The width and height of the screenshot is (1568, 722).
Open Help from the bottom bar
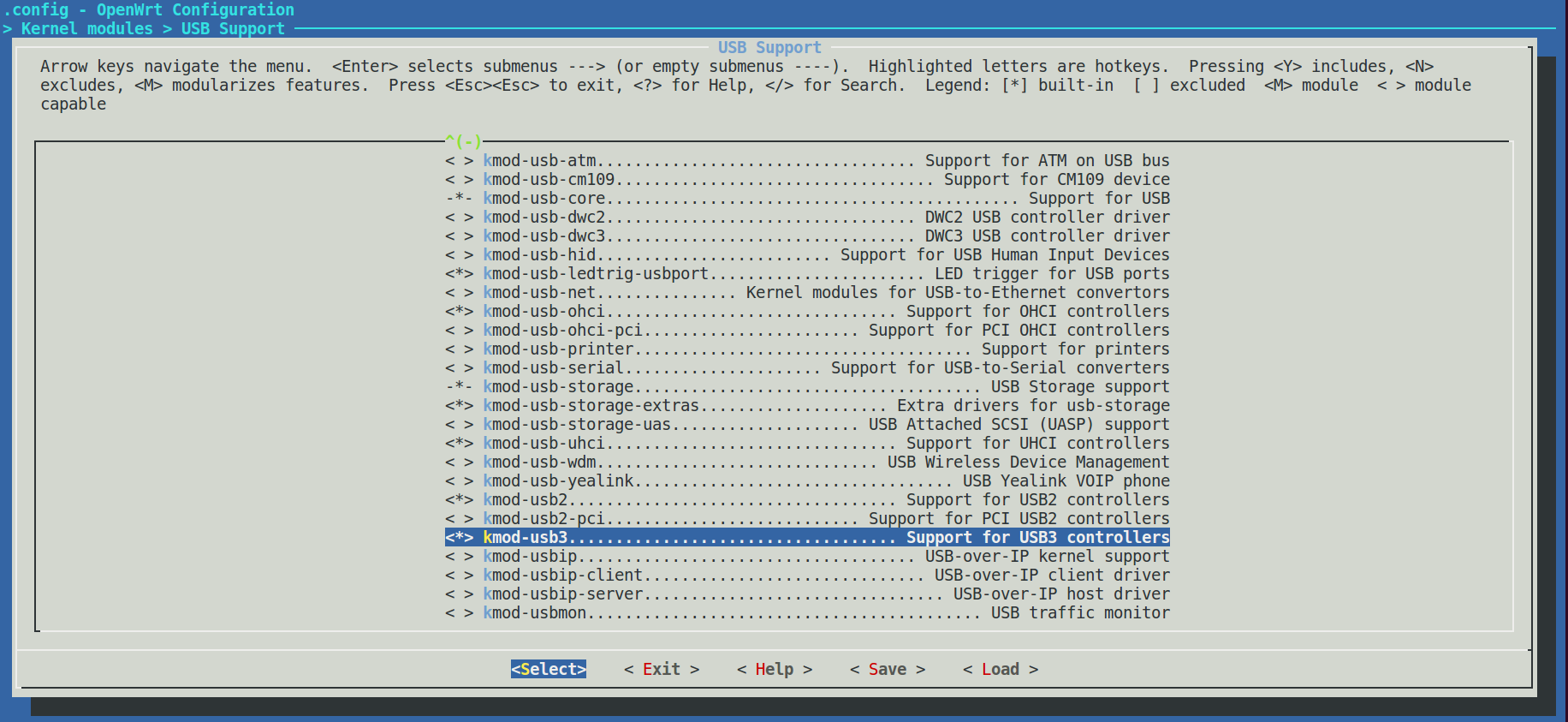click(775, 670)
